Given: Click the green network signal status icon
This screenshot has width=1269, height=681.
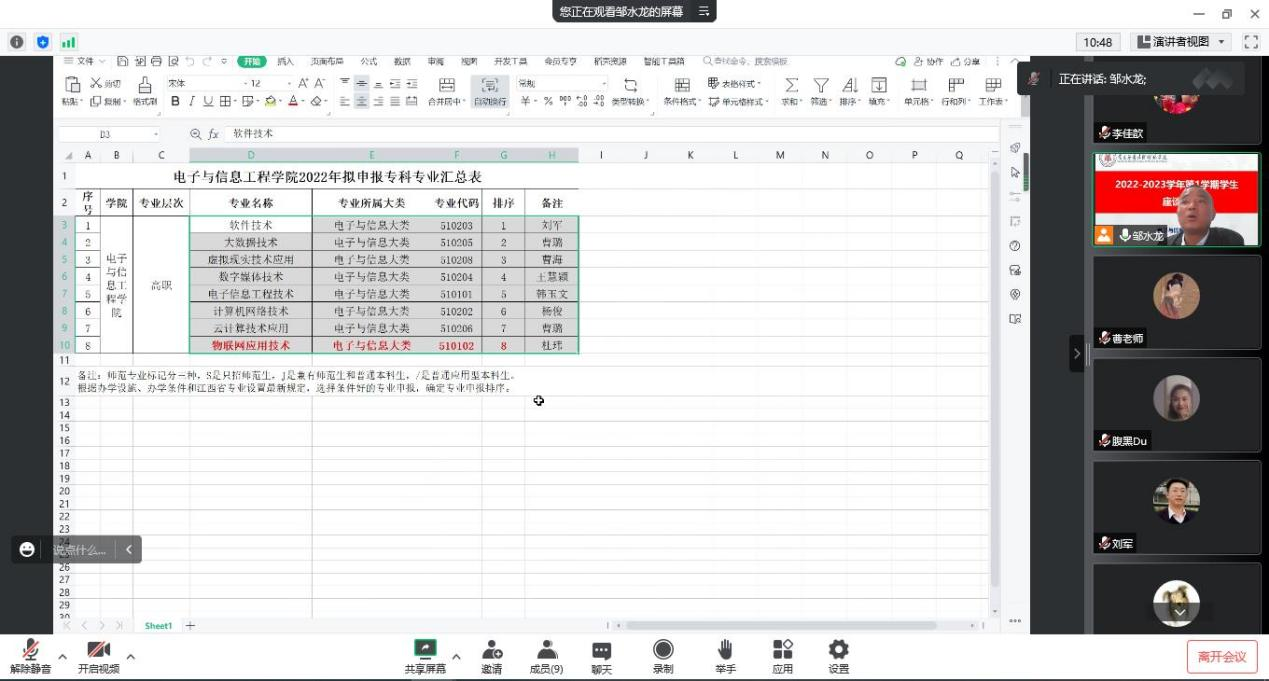Looking at the screenshot, I should (69, 42).
